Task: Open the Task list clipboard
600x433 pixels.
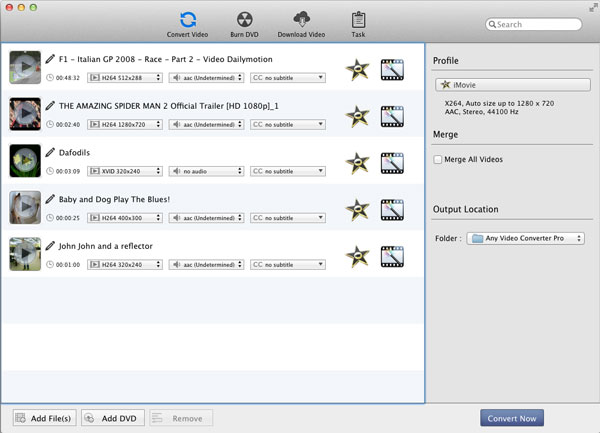Action: [358, 25]
